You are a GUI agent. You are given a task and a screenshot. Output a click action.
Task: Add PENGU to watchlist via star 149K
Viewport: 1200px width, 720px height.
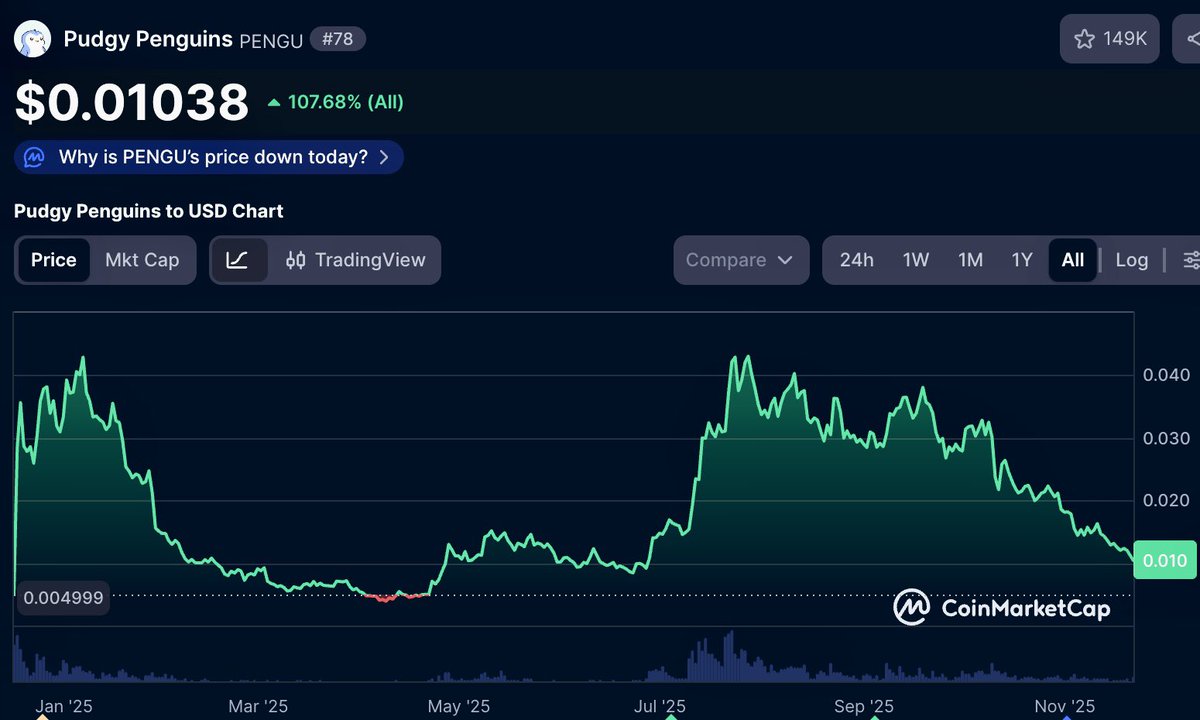tap(1110, 39)
